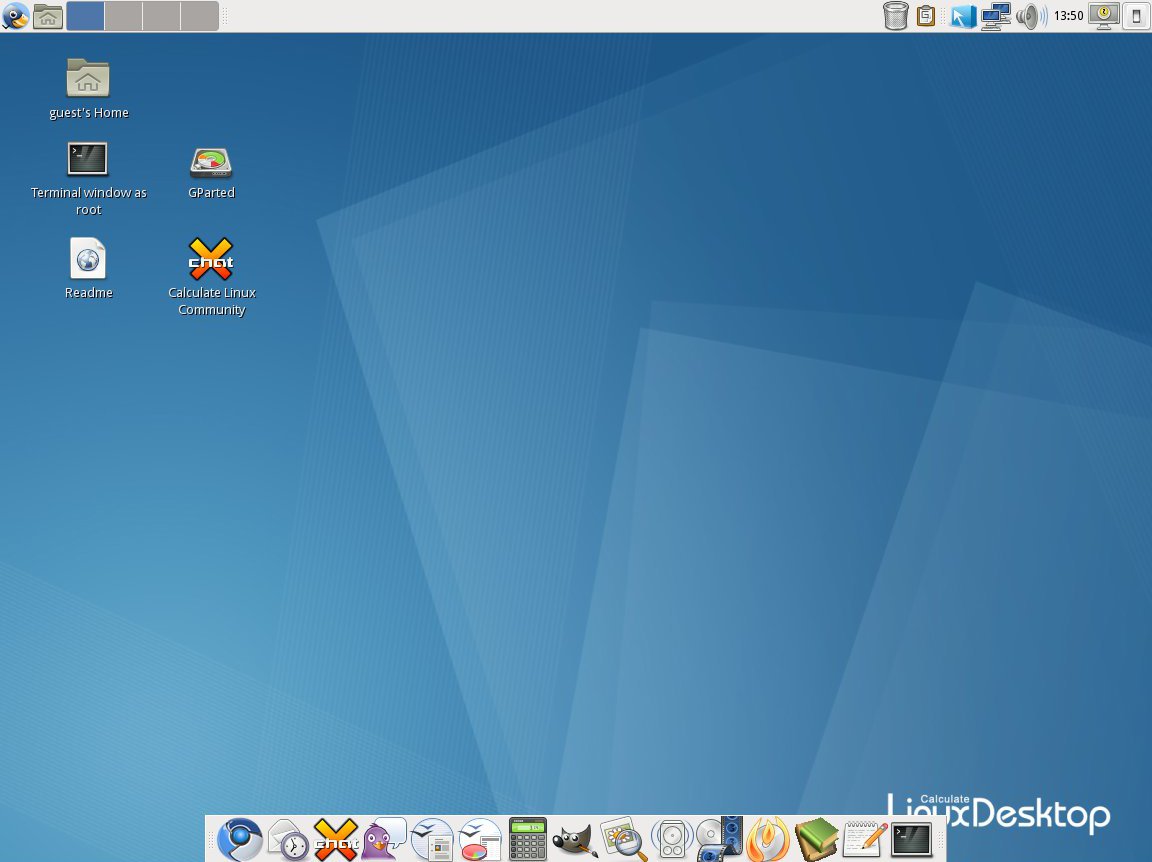Launch GIMP image editor from the dock
The image size is (1152, 862).
pos(576,840)
